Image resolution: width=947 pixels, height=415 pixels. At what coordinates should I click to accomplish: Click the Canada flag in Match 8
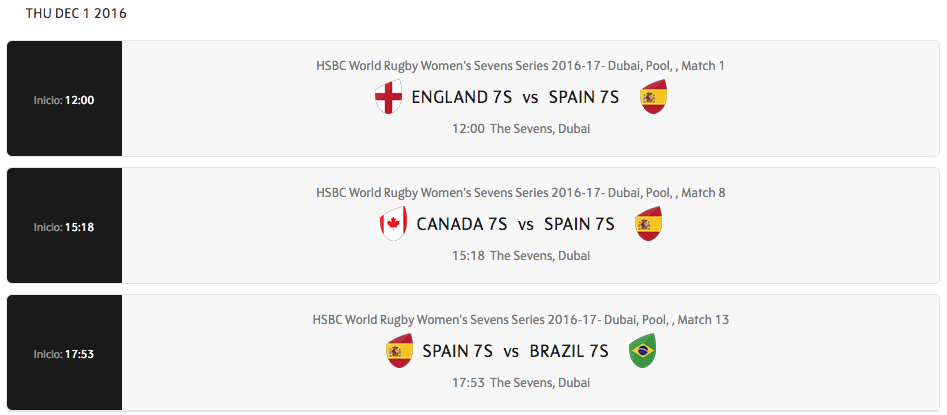tap(393, 224)
